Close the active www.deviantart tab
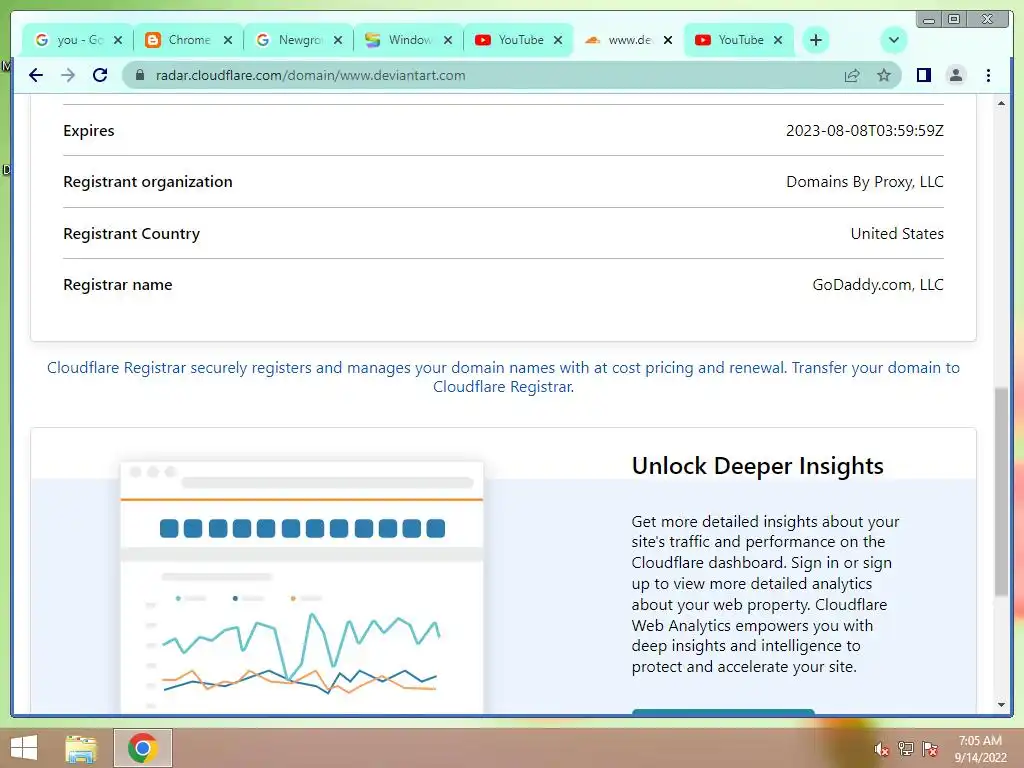Image resolution: width=1024 pixels, height=768 pixels. [x=667, y=40]
